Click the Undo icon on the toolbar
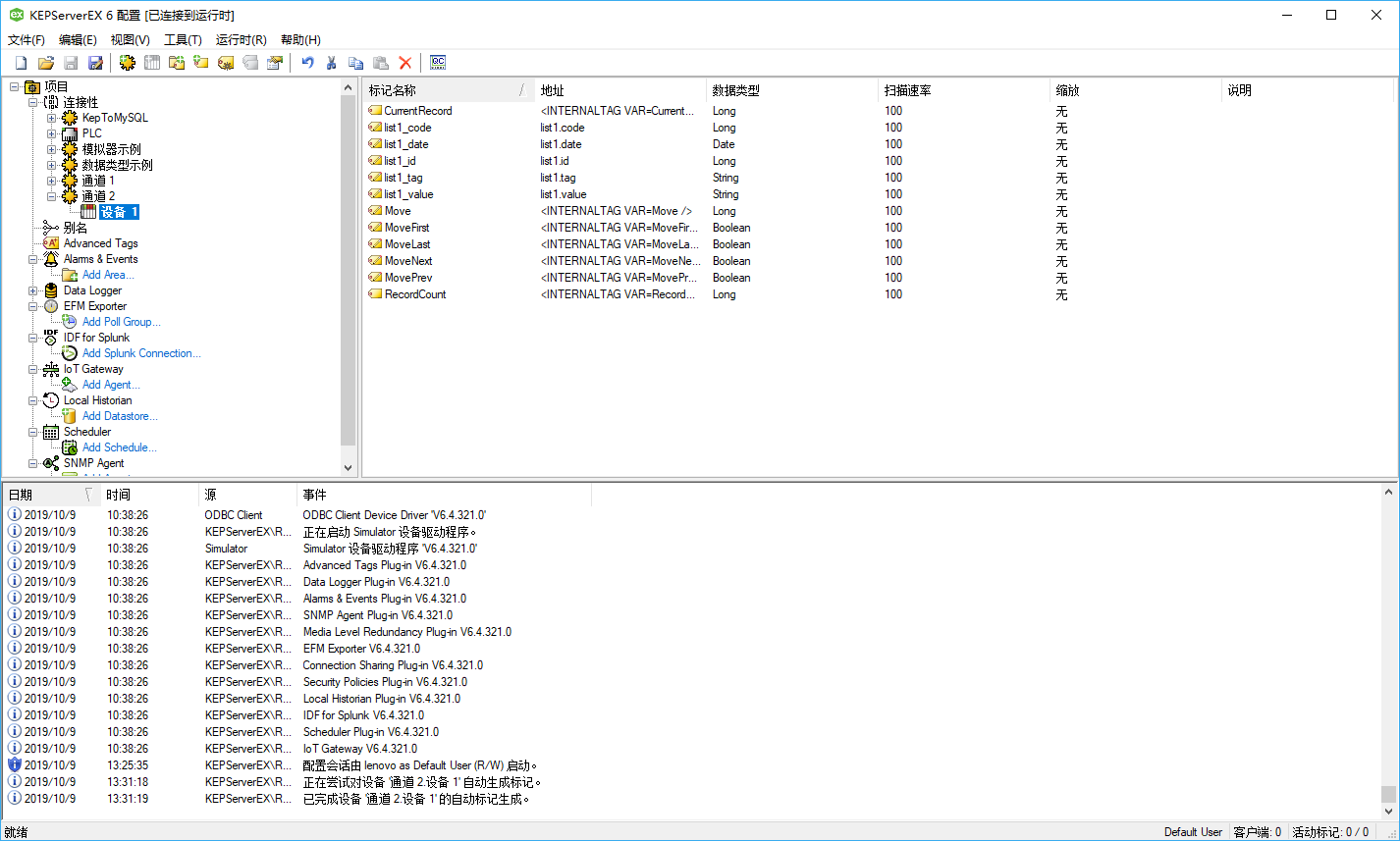Screen dimensions: 1400x841 point(305,62)
